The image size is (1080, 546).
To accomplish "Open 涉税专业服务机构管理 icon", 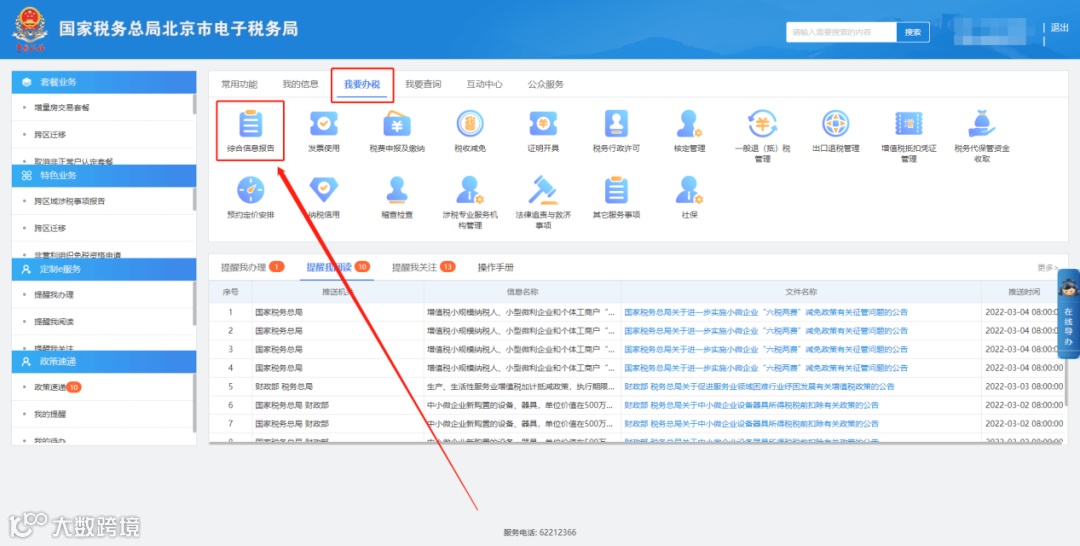I will (x=470, y=202).
